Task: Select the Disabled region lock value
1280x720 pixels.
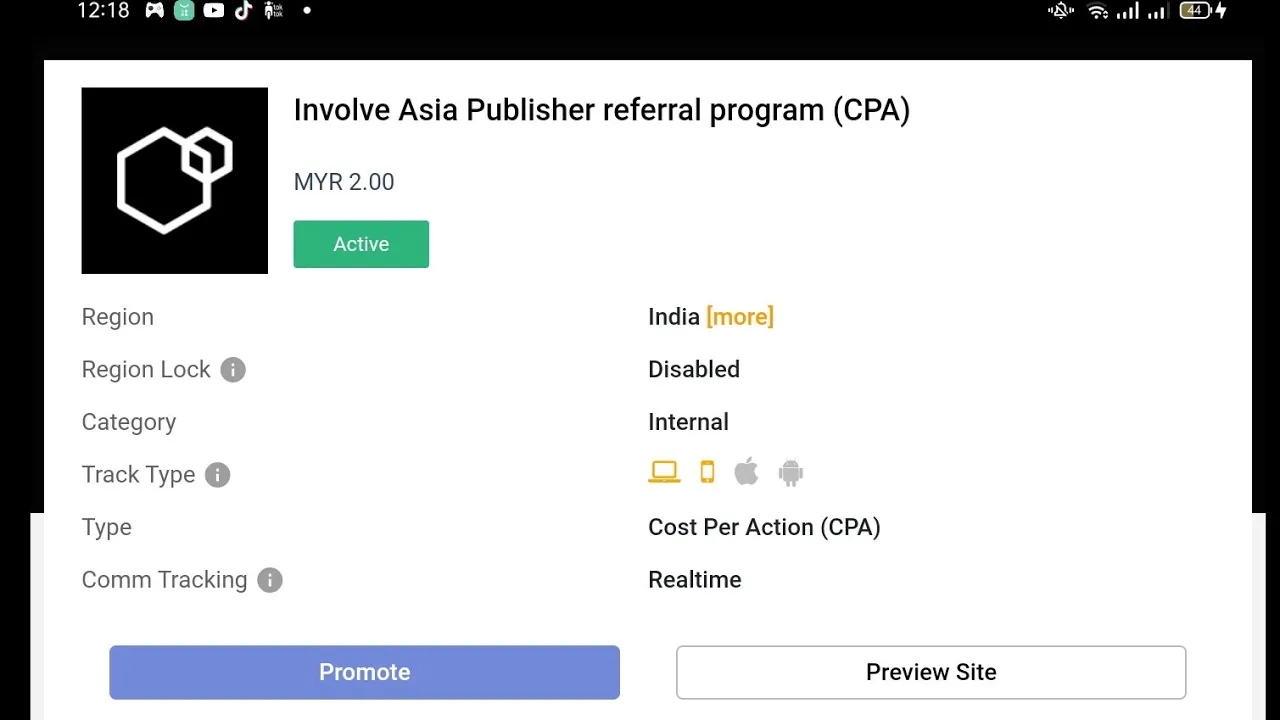Action: tap(694, 369)
